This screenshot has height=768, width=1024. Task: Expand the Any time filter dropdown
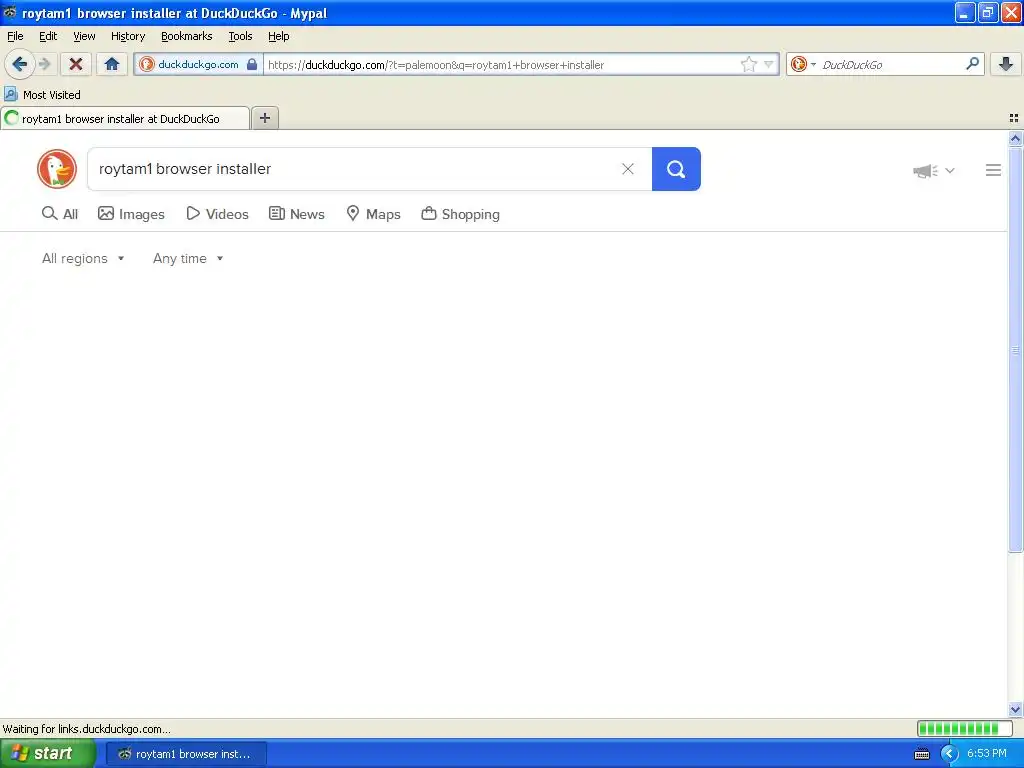coord(188,259)
